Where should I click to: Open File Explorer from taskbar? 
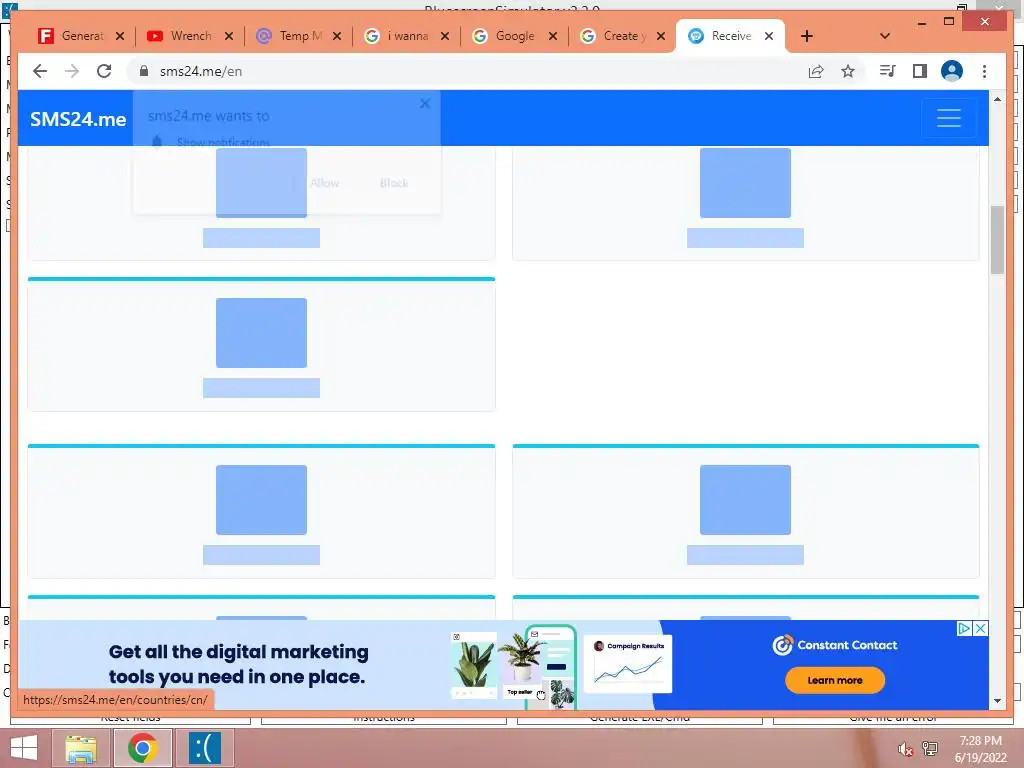point(81,748)
